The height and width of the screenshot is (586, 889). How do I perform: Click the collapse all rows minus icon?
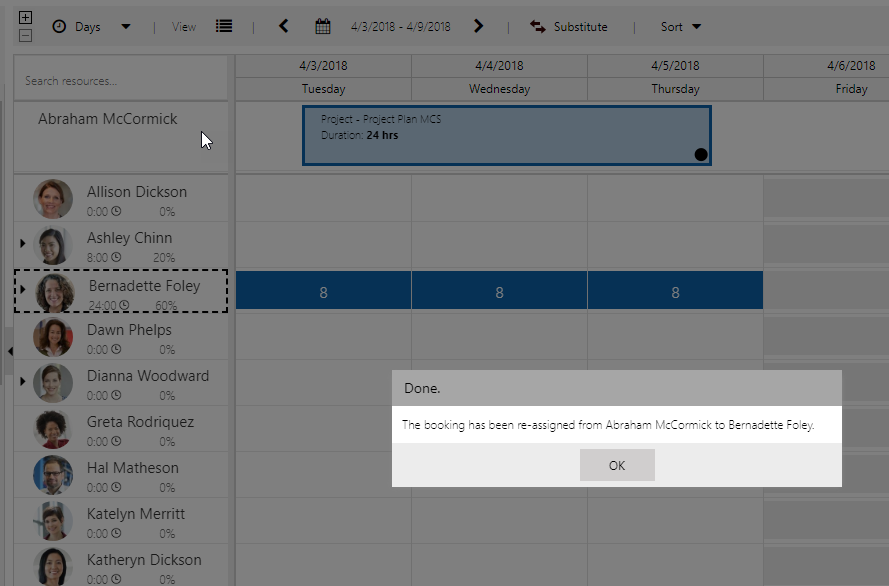pyautogui.click(x=26, y=35)
